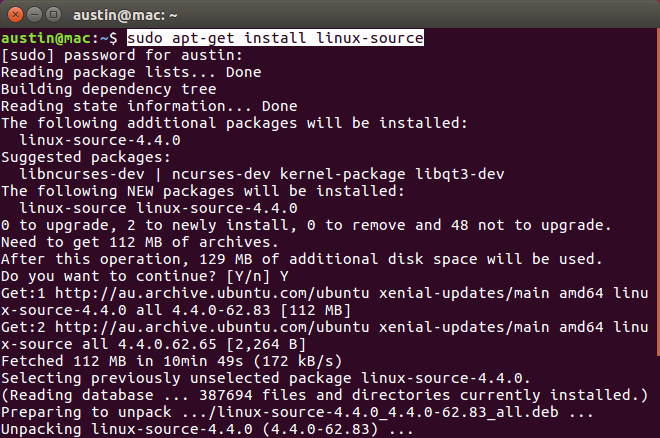Click the 'Preparing to unpack' .deb file line
660x438 pixels.
(300, 412)
